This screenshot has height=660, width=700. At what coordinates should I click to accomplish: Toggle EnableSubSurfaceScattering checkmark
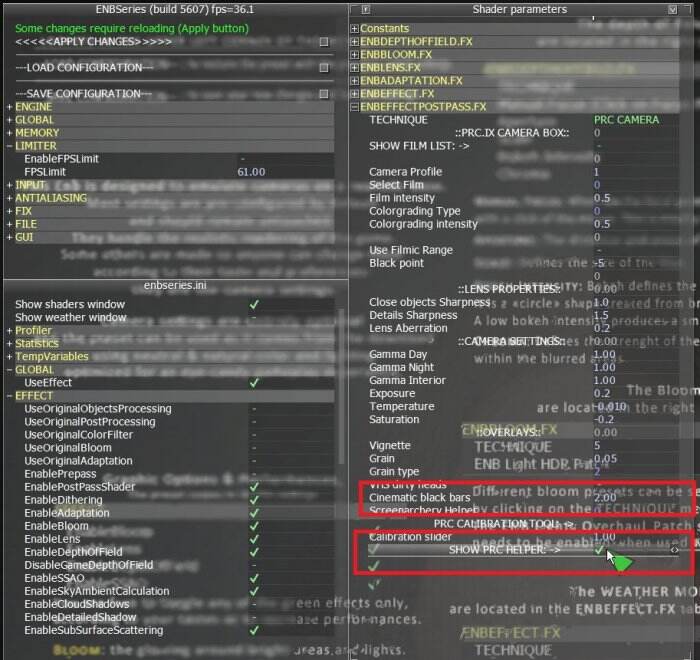(254, 631)
